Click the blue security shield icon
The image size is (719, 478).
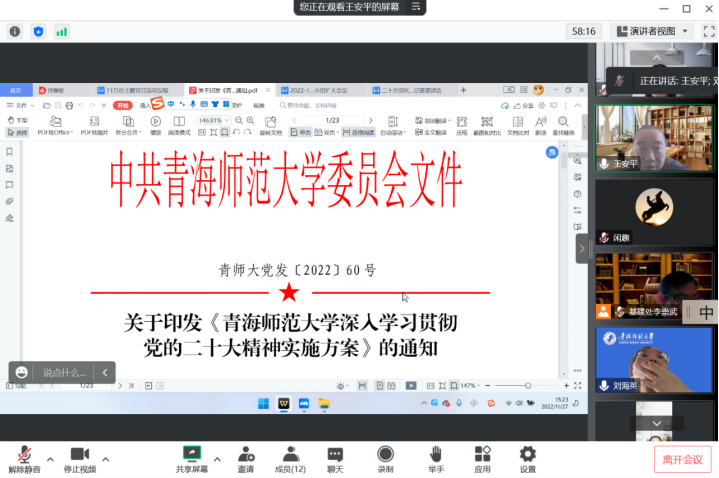[x=39, y=31]
